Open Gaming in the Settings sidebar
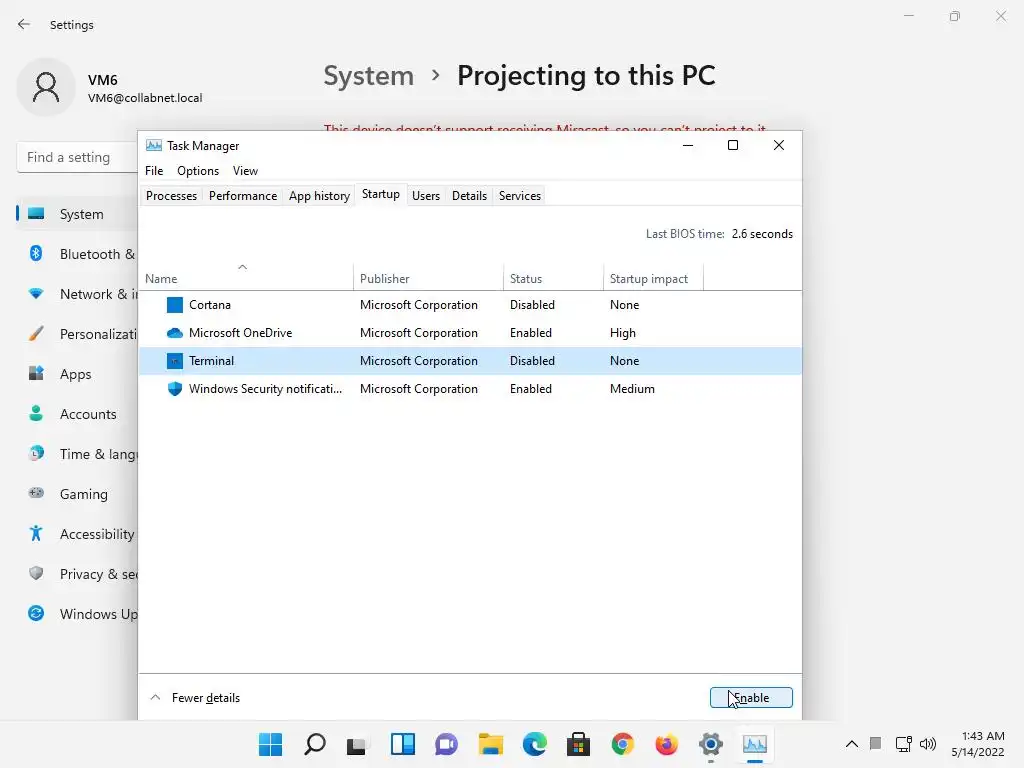Screen dimensions: 1024x768 77,494
